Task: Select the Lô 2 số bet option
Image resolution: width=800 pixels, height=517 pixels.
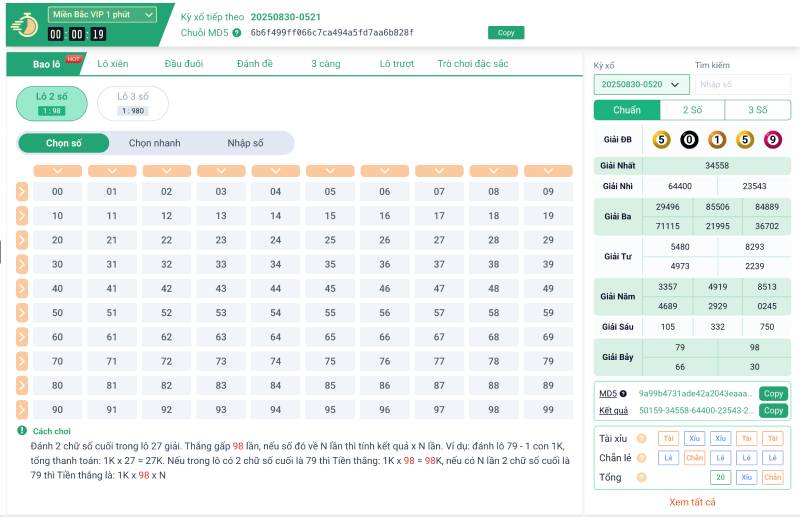Action: 52,103
